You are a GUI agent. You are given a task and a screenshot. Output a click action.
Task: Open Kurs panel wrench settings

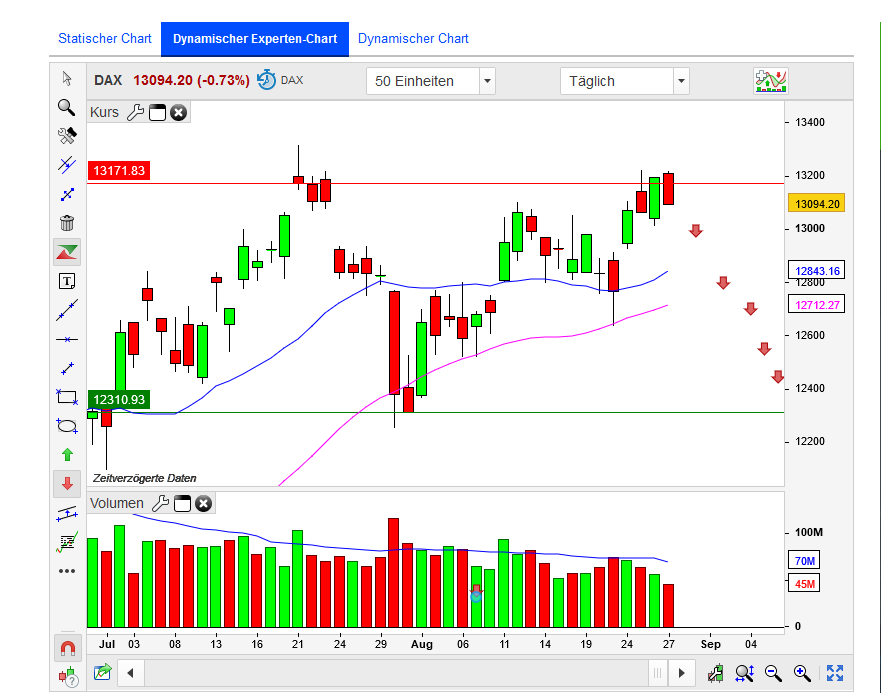click(135, 112)
